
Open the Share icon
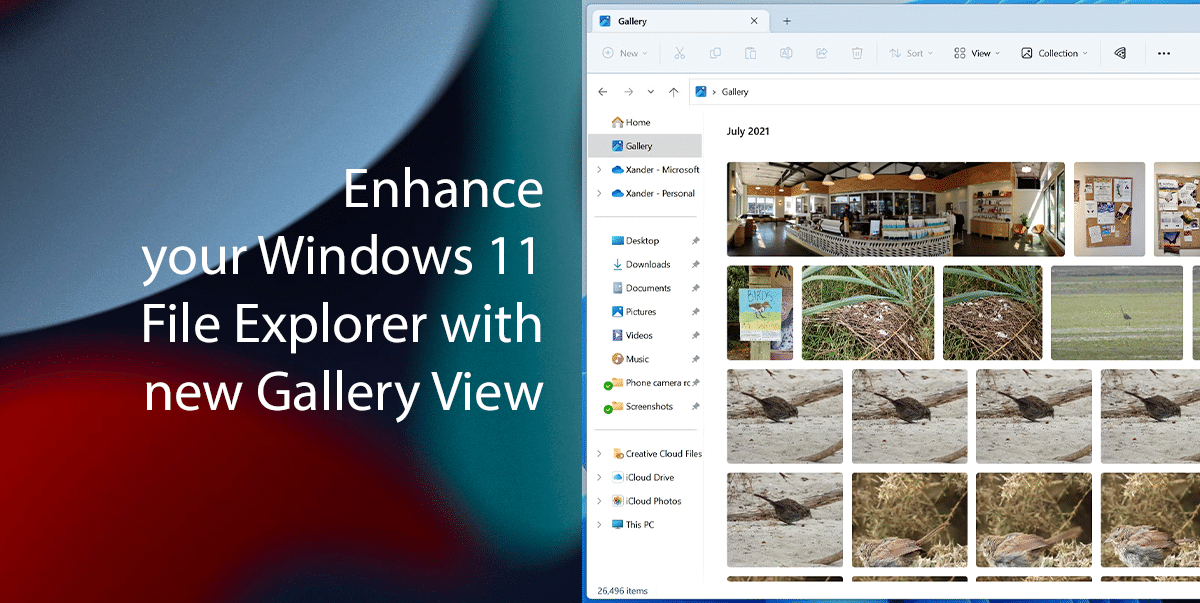pyautogui.click(x=821, y=52)
